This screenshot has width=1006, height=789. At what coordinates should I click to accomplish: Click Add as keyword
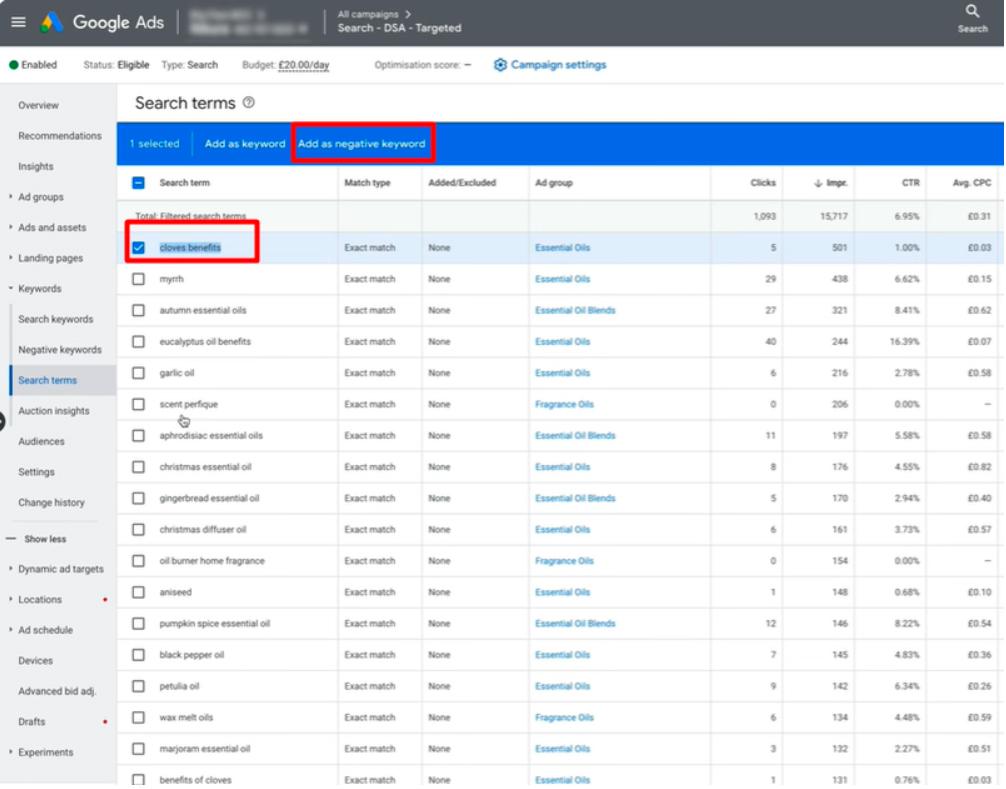pos(244,144)
